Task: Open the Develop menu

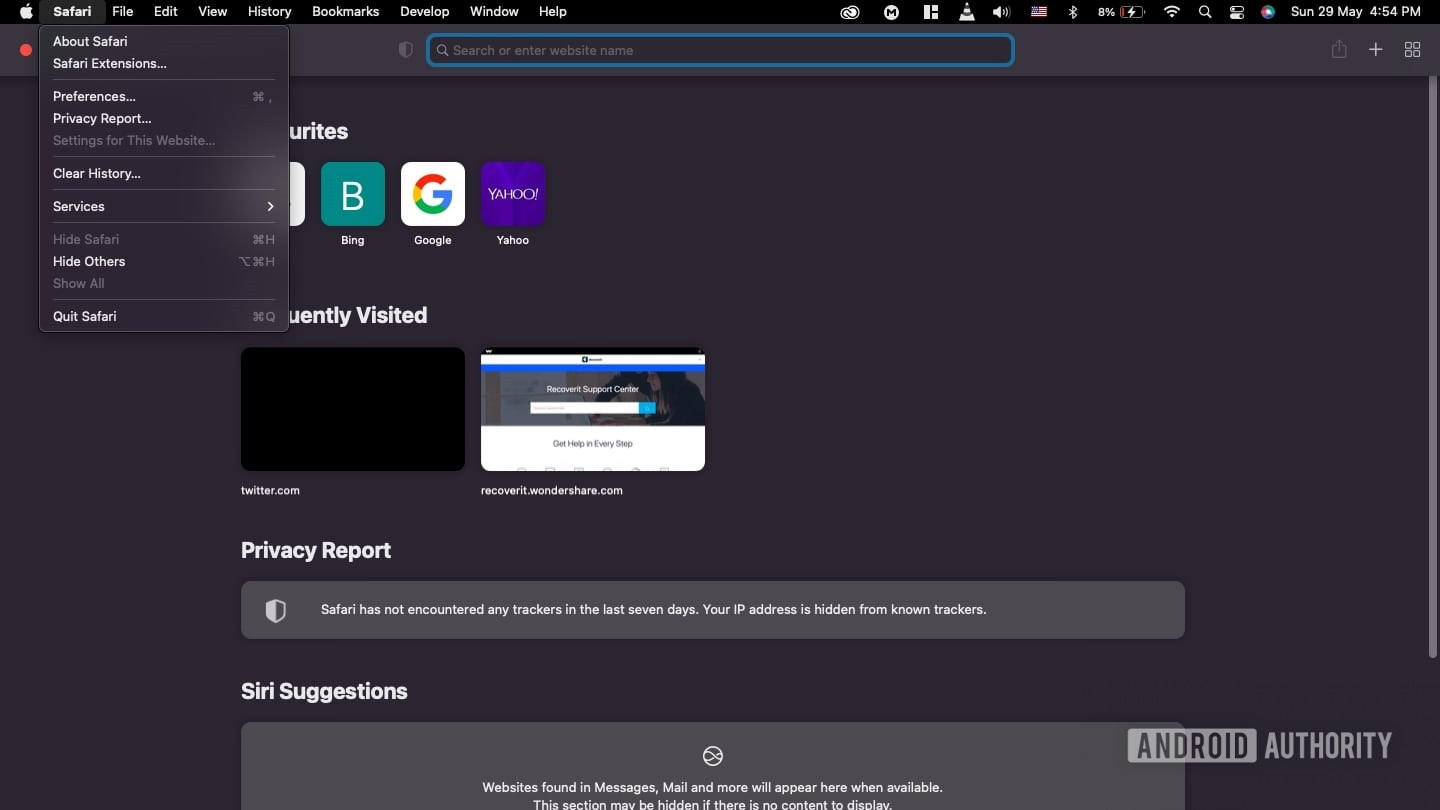Action: point(425,12)
